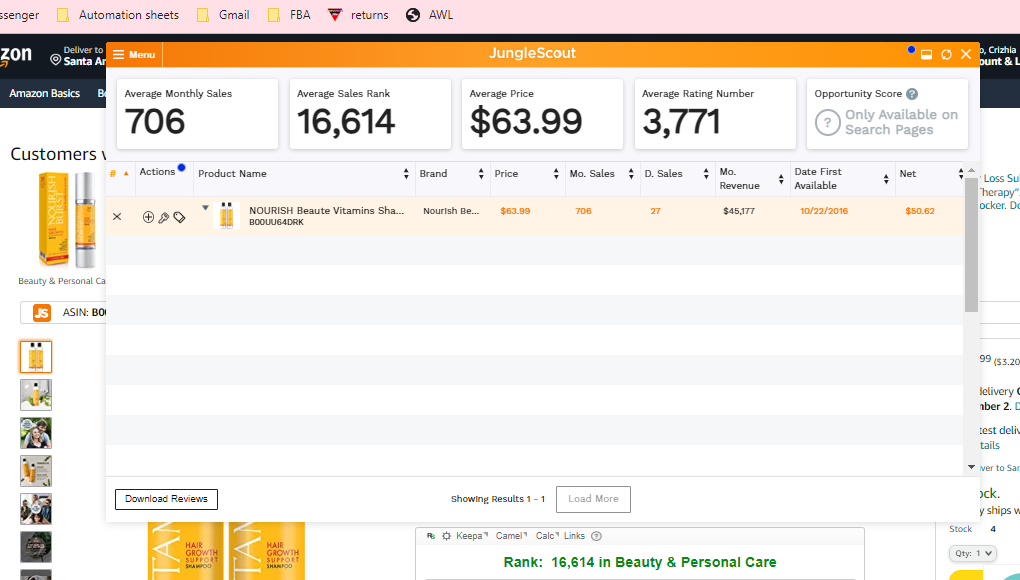The height and width of the screenshot is (580, 1020).
Task: Add NOURISH product to tracker
Action: (148, 217)
